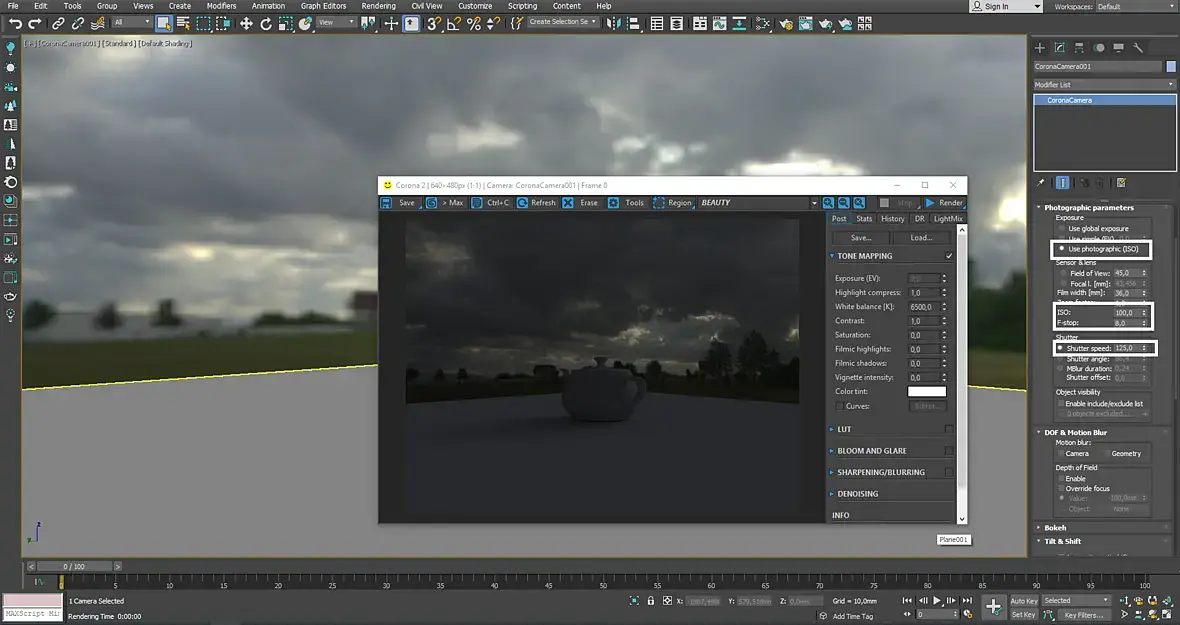Uncheck the Tone Mapping checkbox
The height and width of the screenshot is (625, 1180).
(949, 256)
